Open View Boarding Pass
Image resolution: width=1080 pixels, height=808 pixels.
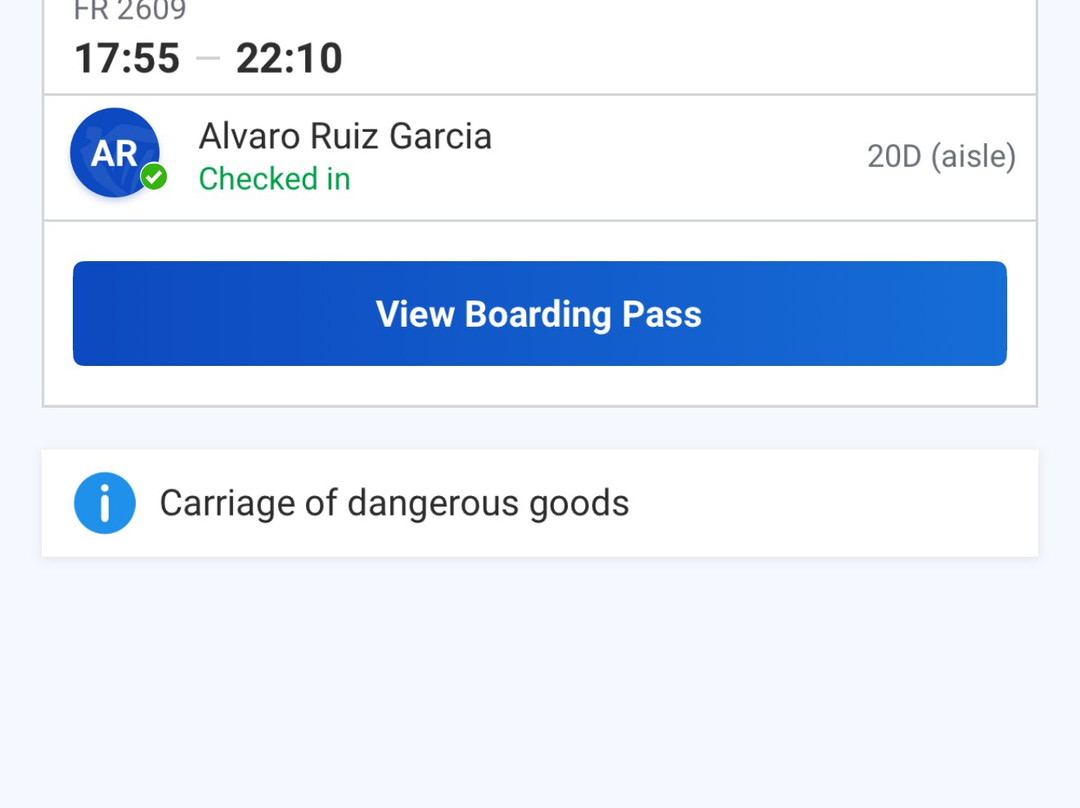point(539,314)
